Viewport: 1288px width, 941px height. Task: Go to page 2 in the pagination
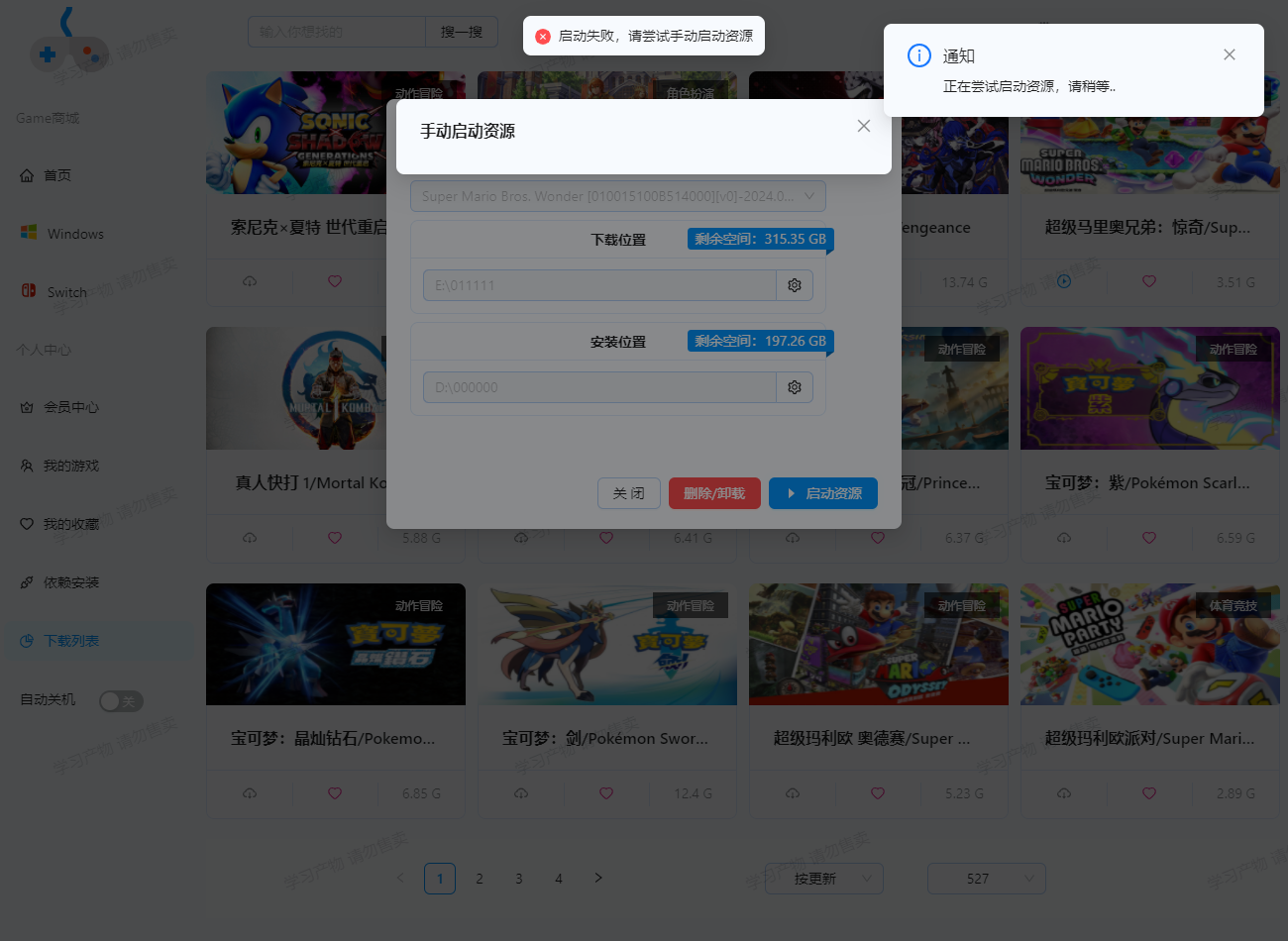[x=480, y=879]
